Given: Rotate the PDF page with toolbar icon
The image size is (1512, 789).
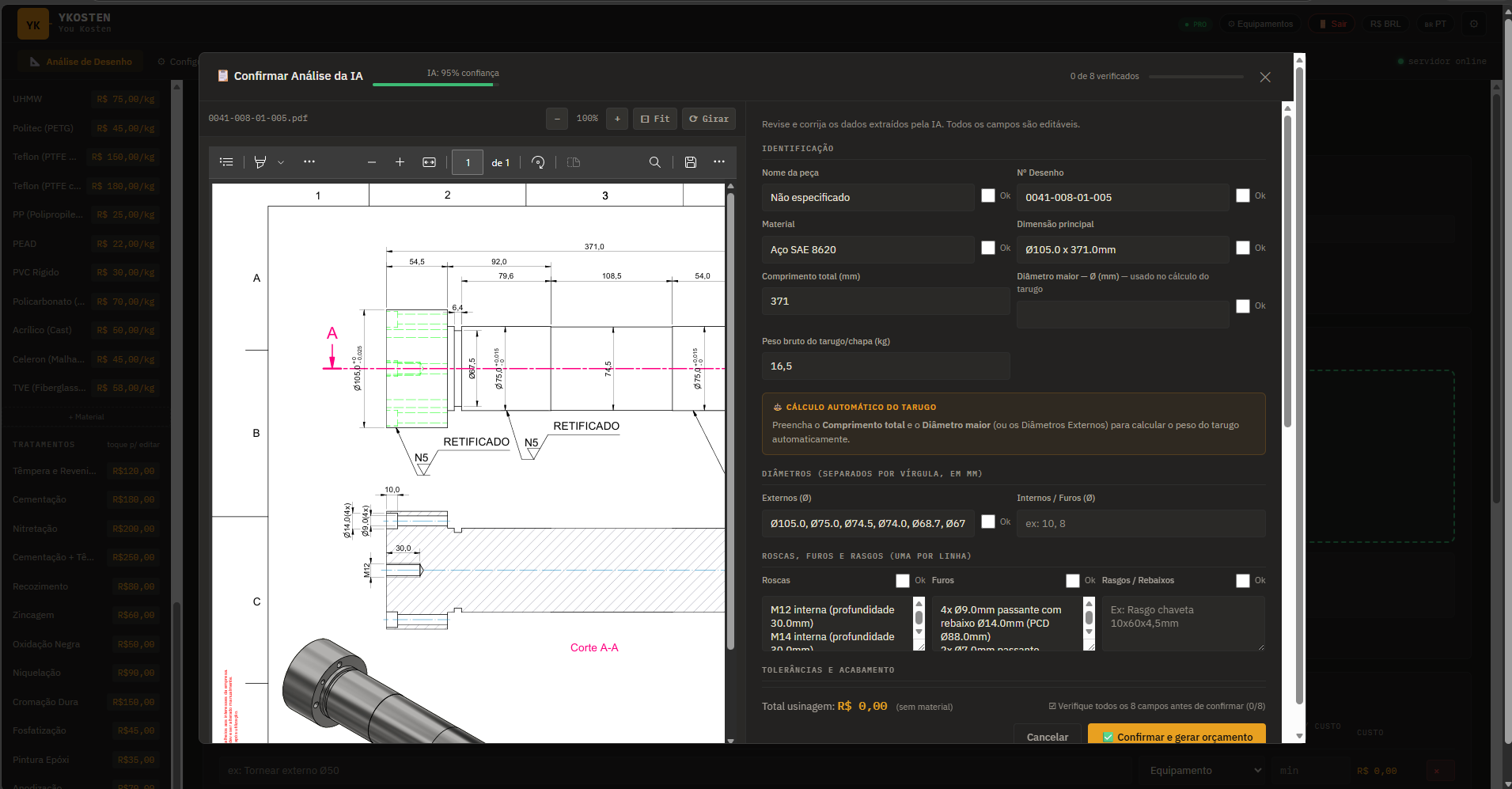Looking at the screenshot, I should [x=538, y=162].
